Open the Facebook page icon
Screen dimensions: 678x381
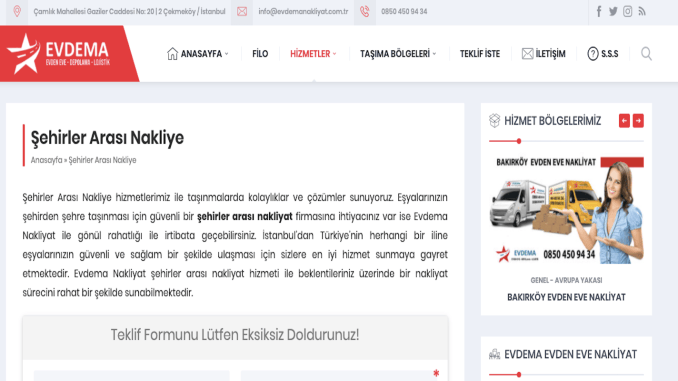pos(599,11)
